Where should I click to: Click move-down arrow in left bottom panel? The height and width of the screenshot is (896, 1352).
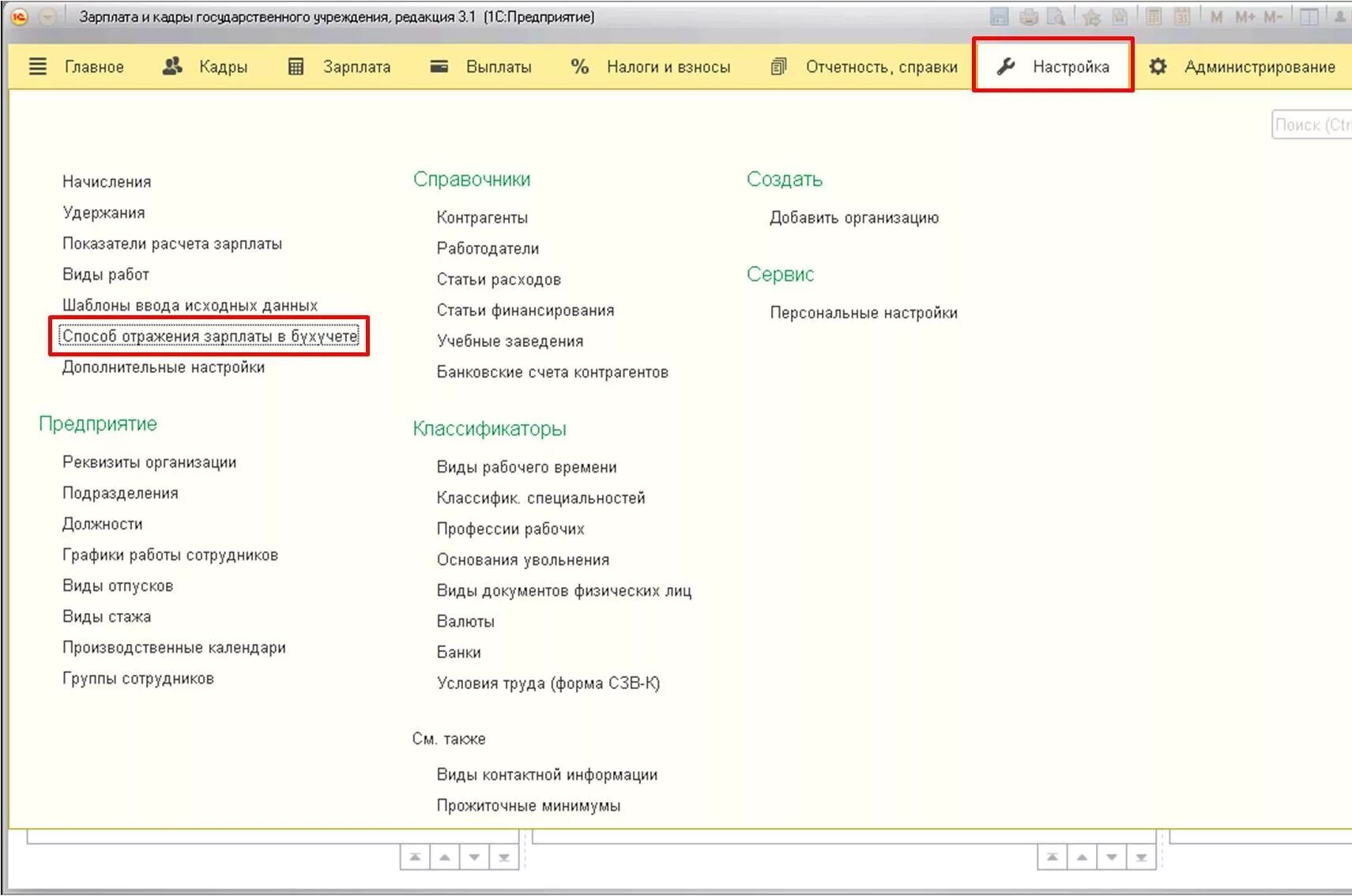(474, 857)
